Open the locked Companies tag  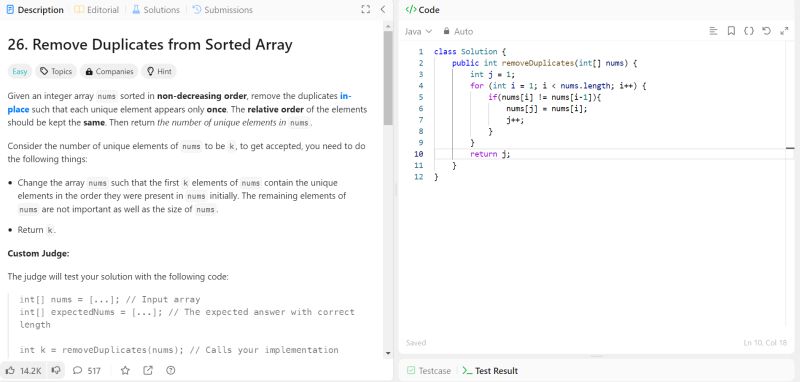(109, 71)
